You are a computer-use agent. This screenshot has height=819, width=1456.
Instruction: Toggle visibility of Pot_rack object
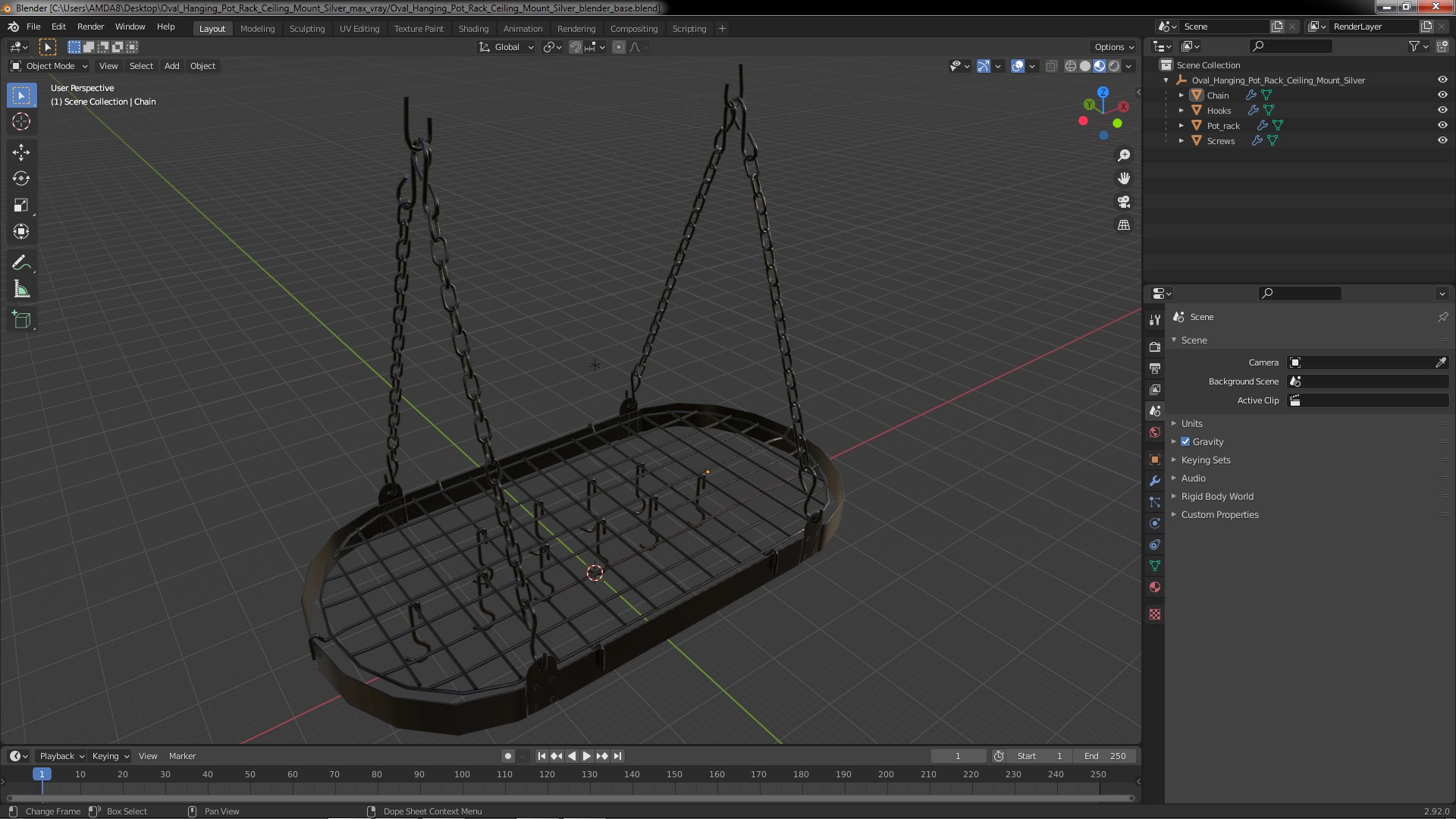[1442, 125]
